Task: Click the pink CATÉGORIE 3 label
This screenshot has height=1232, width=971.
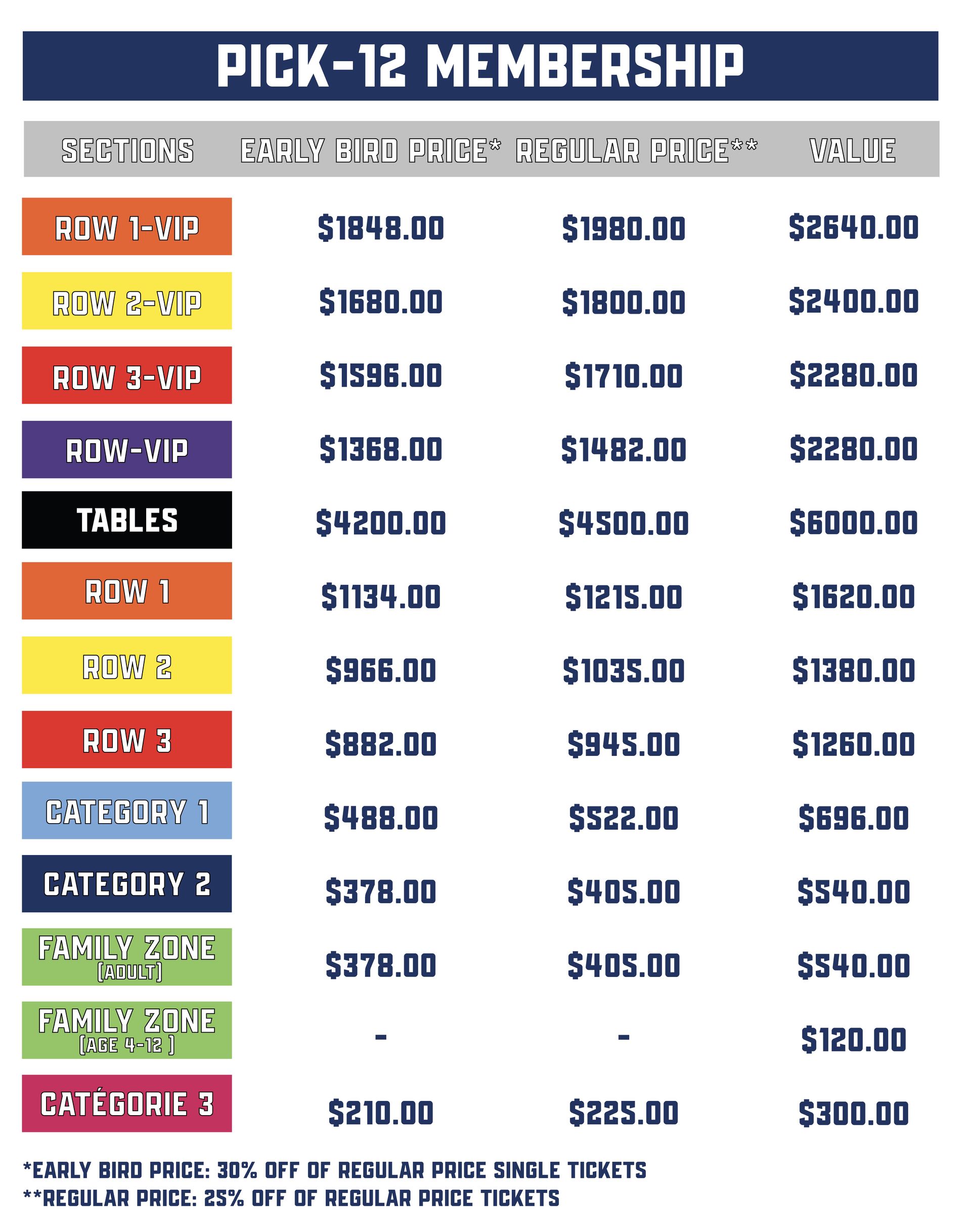Action: click(x=127, y=1103)
